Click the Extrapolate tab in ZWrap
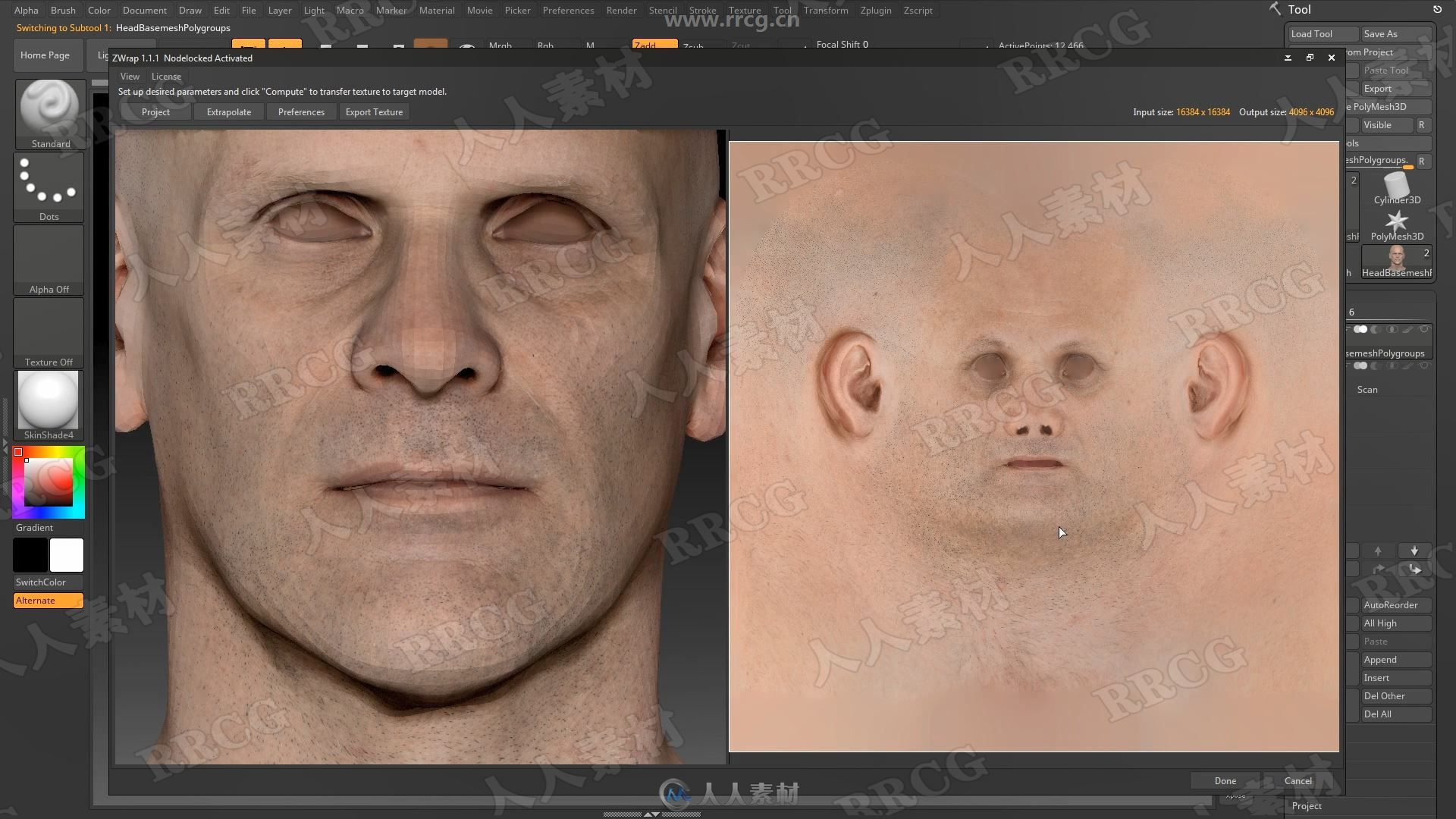The width and height of the screenshot is (1456, 819). click(x=228, y=112)
